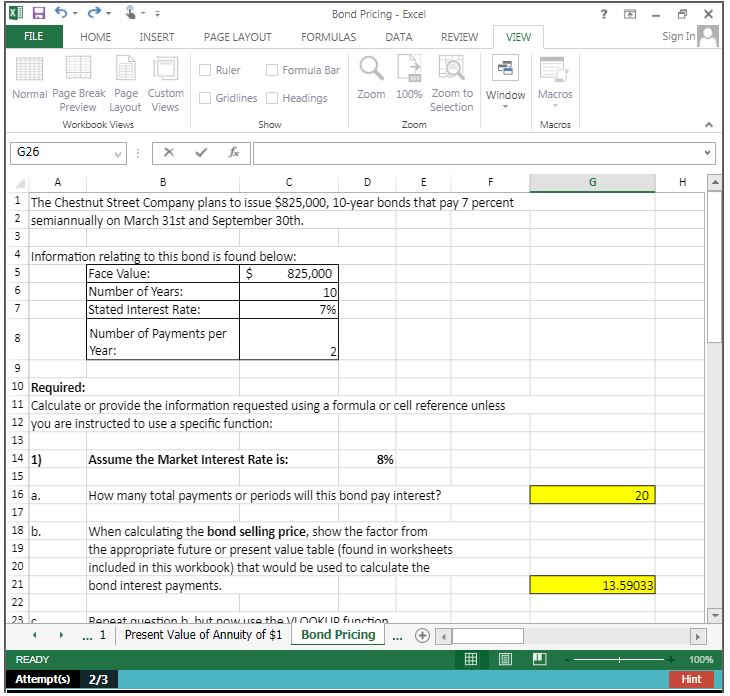Select the Face Value cell 825,000
This screenshot has height=696, width=730.
click(x=289, y=273)
